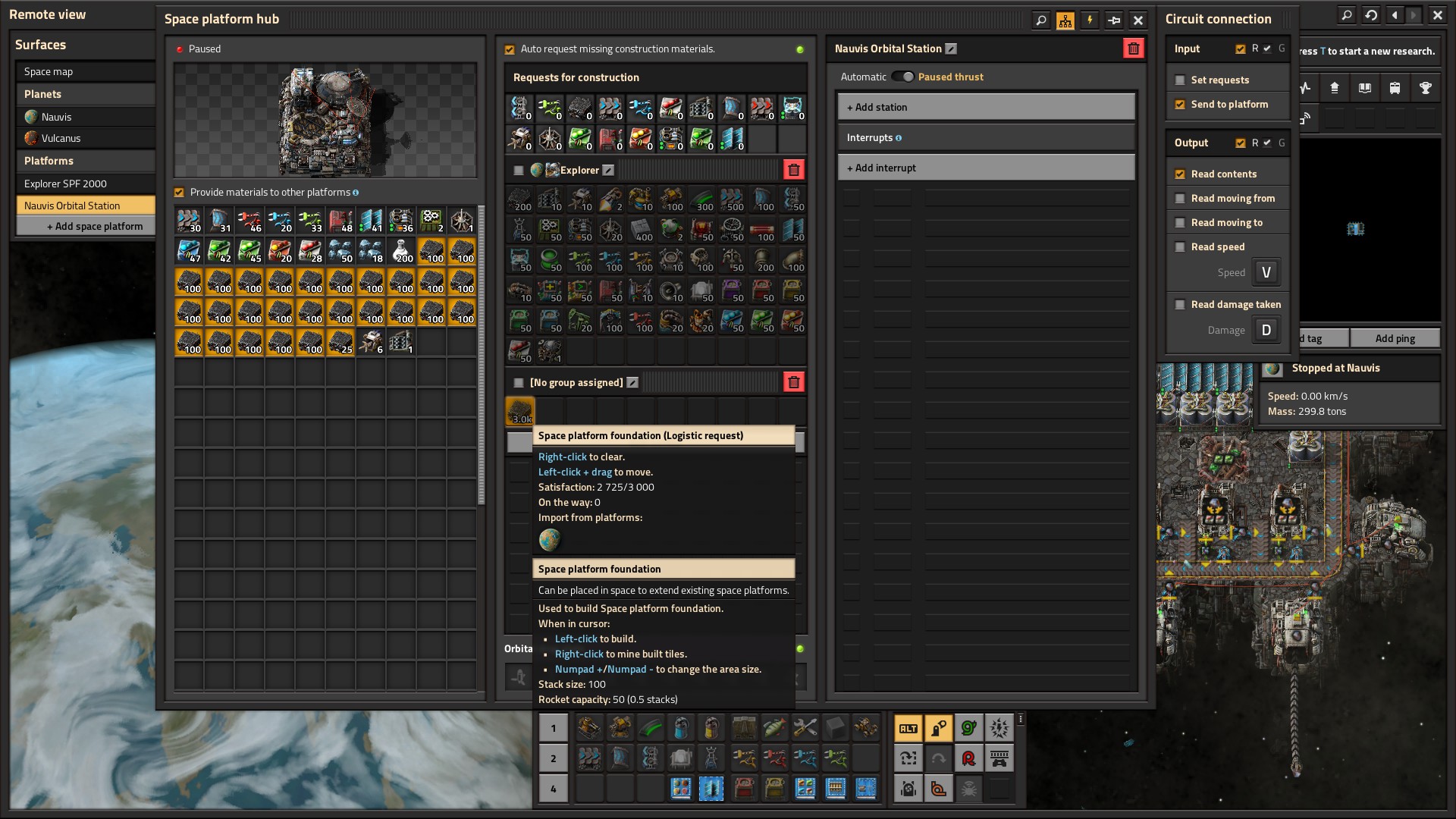Image resolution: width=1456 pixels, height=819 pixels.
Task: Click the green rail request showing 300 in Explorer group
Action: pos(702,199)
